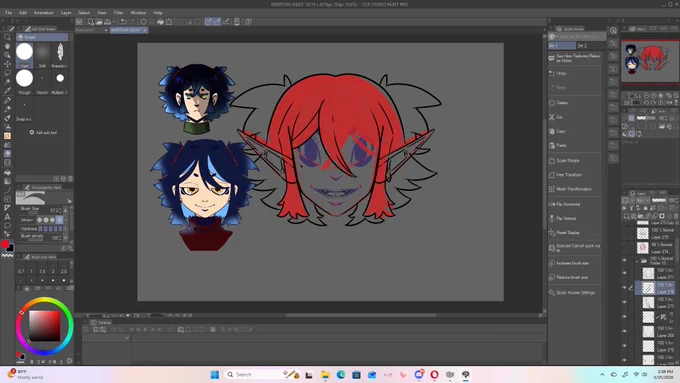This screenshot has height=383, width=680.
Task: Show Layer 275 via its visibility box
Action: click(x=624, y=234)
